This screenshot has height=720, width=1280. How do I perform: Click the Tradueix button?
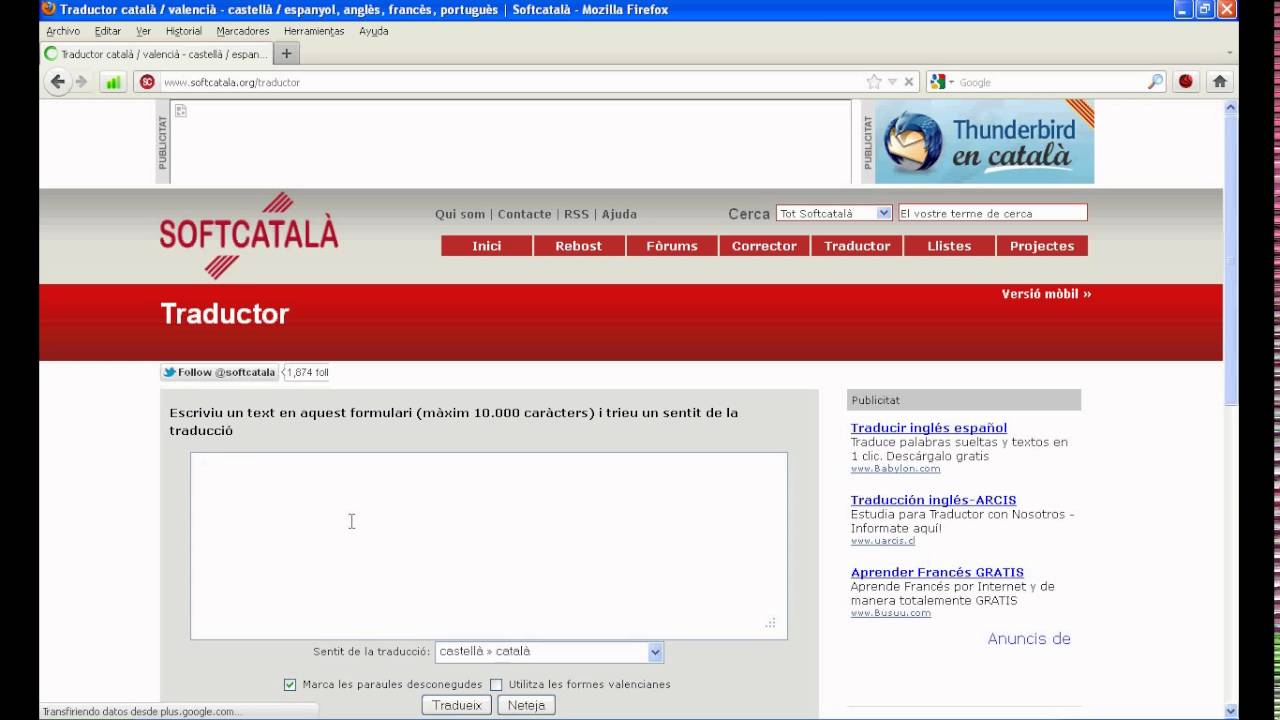pos(457,705)
